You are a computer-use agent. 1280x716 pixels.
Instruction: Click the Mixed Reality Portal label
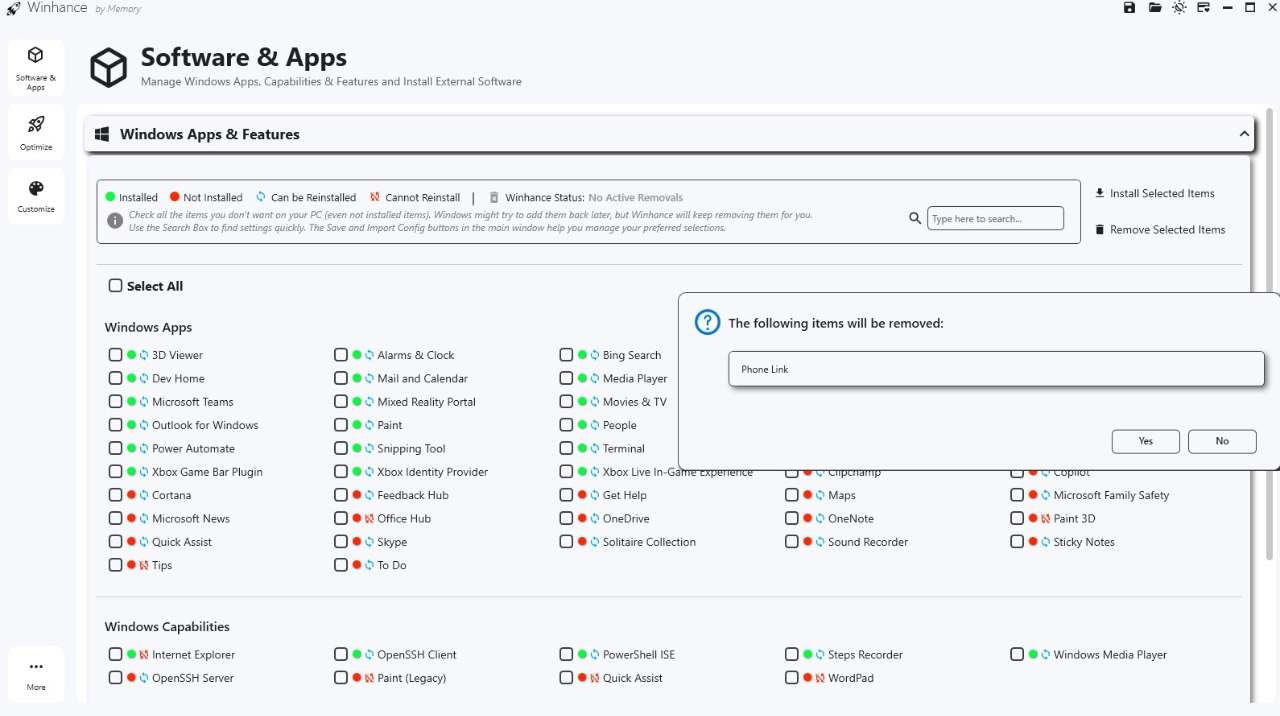[x=426, y=402]
